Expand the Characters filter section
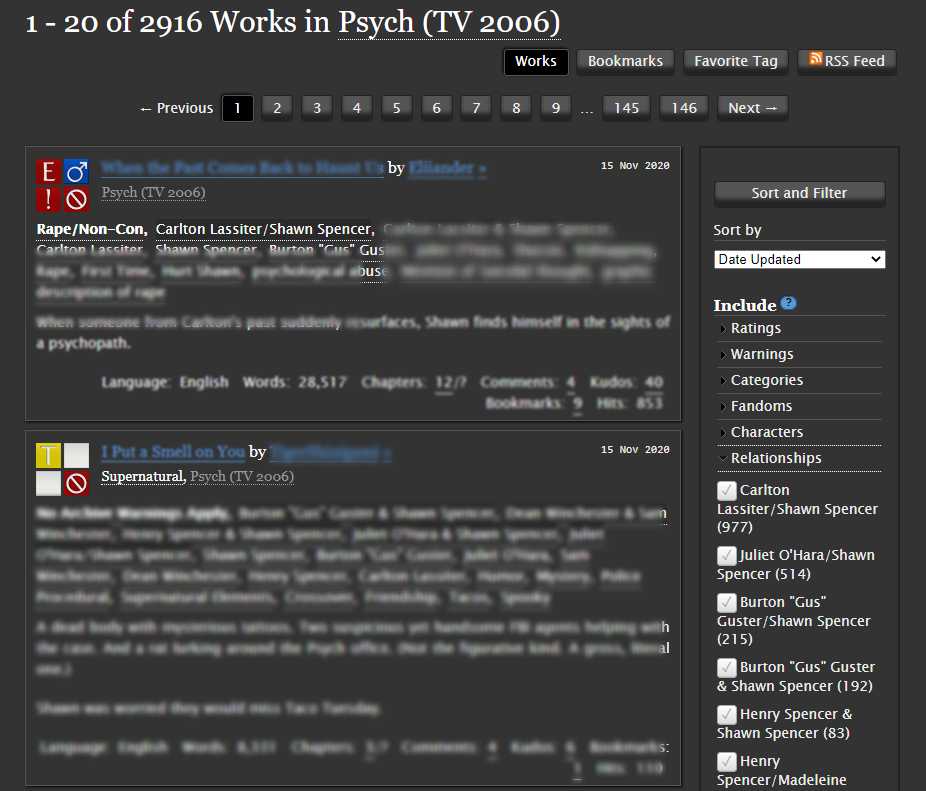This screenshot has width=926, height=791. (765, 432)
